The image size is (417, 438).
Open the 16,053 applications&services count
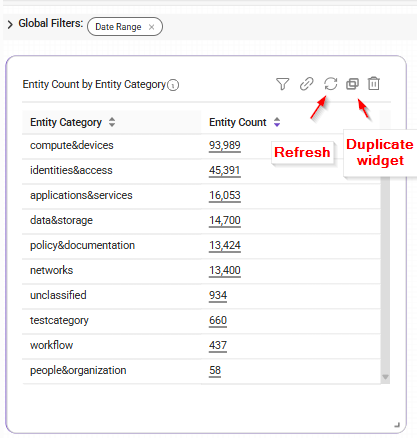[225, 196]
